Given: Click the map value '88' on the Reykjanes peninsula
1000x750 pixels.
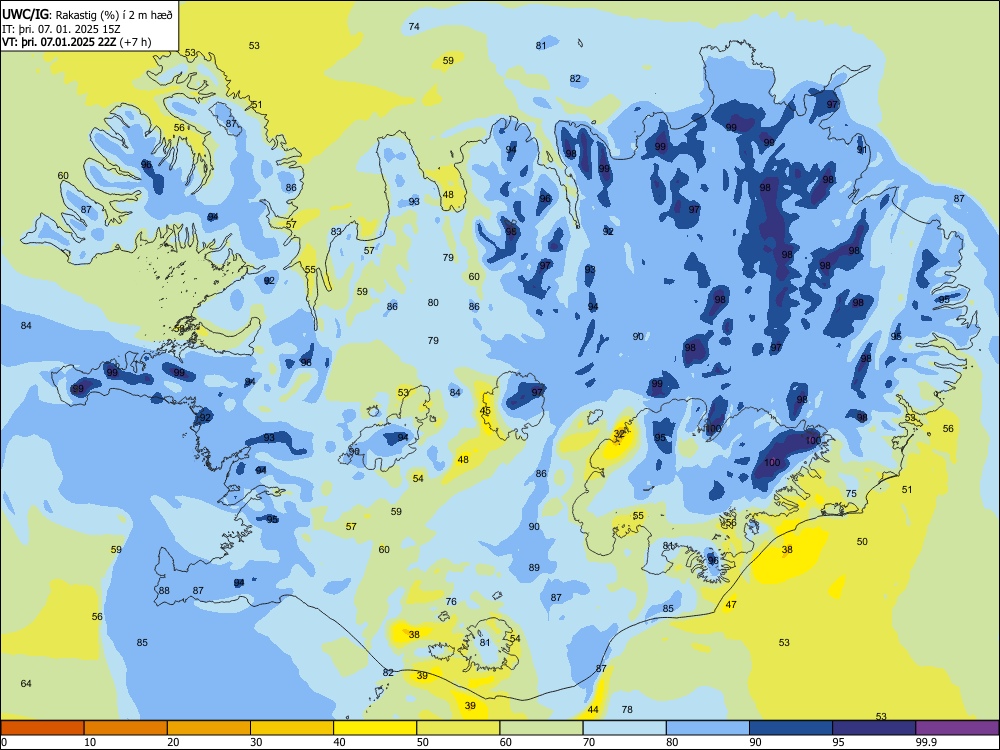Looking at the screenshot, I should 165,591.
